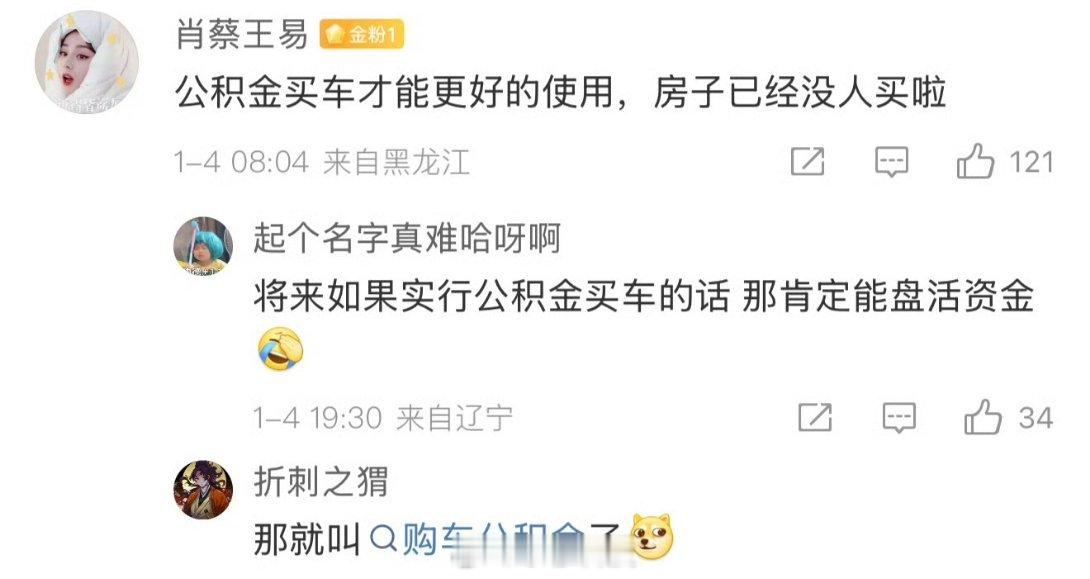Share 肖蔡王易's comment using repost icon
The image size is (1090, 579).
(x=808, y=161)
